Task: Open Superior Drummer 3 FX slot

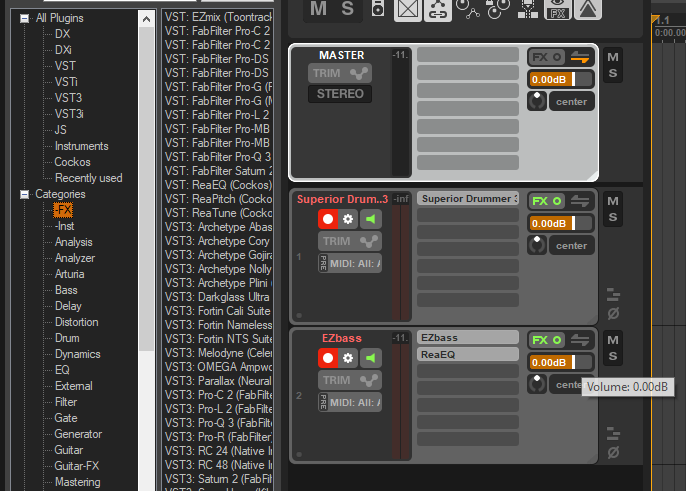Action: 468,199
